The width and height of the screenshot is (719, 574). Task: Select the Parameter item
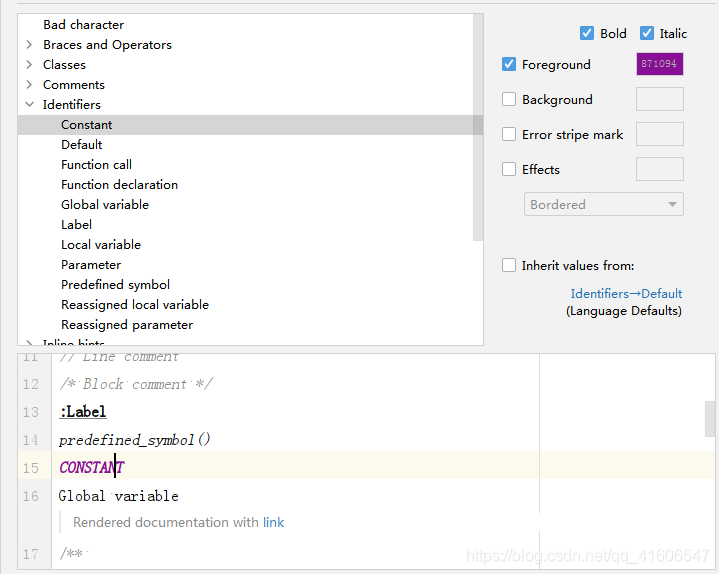(91, 265)
